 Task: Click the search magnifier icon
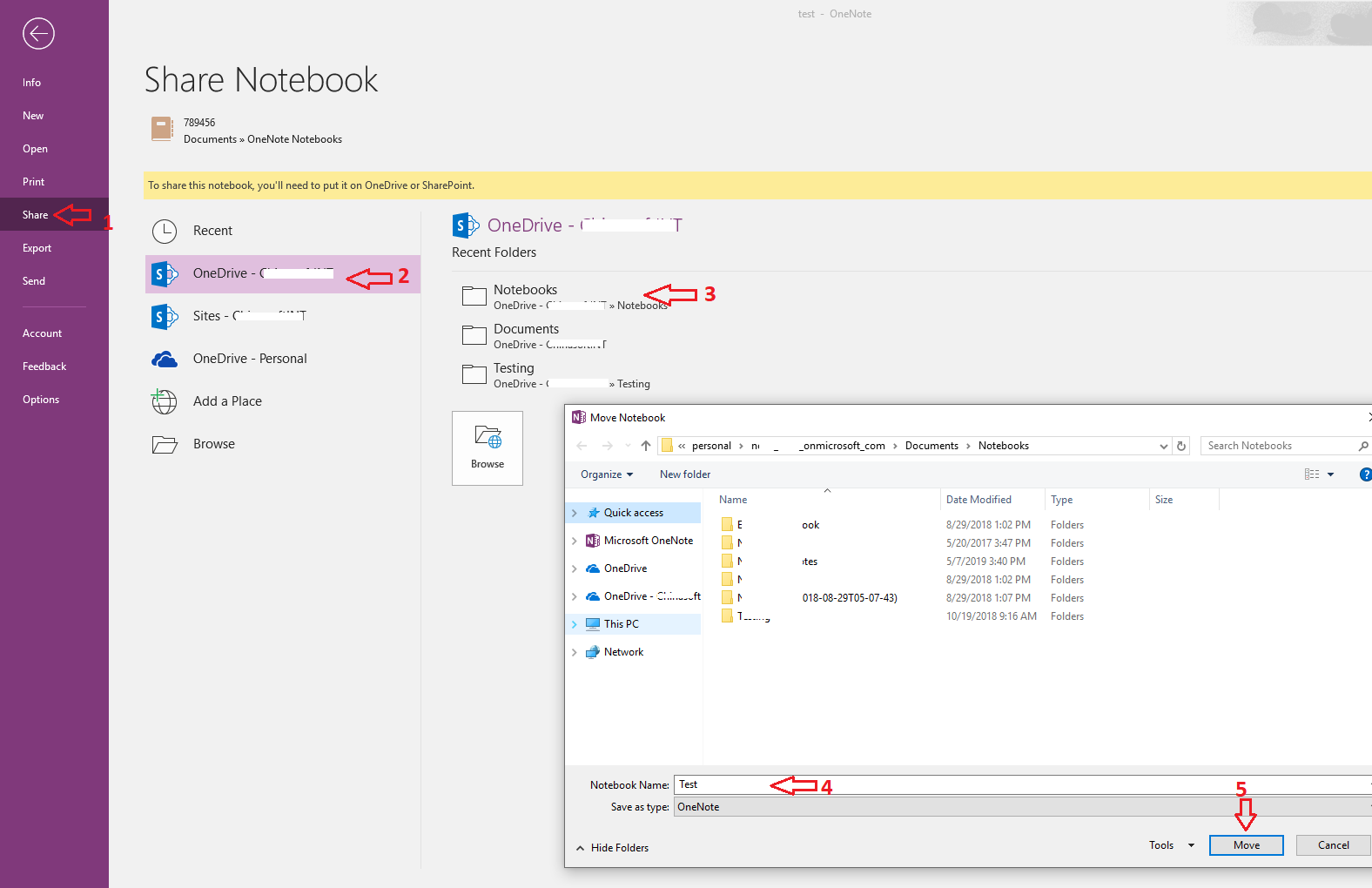coord(1363,446)
